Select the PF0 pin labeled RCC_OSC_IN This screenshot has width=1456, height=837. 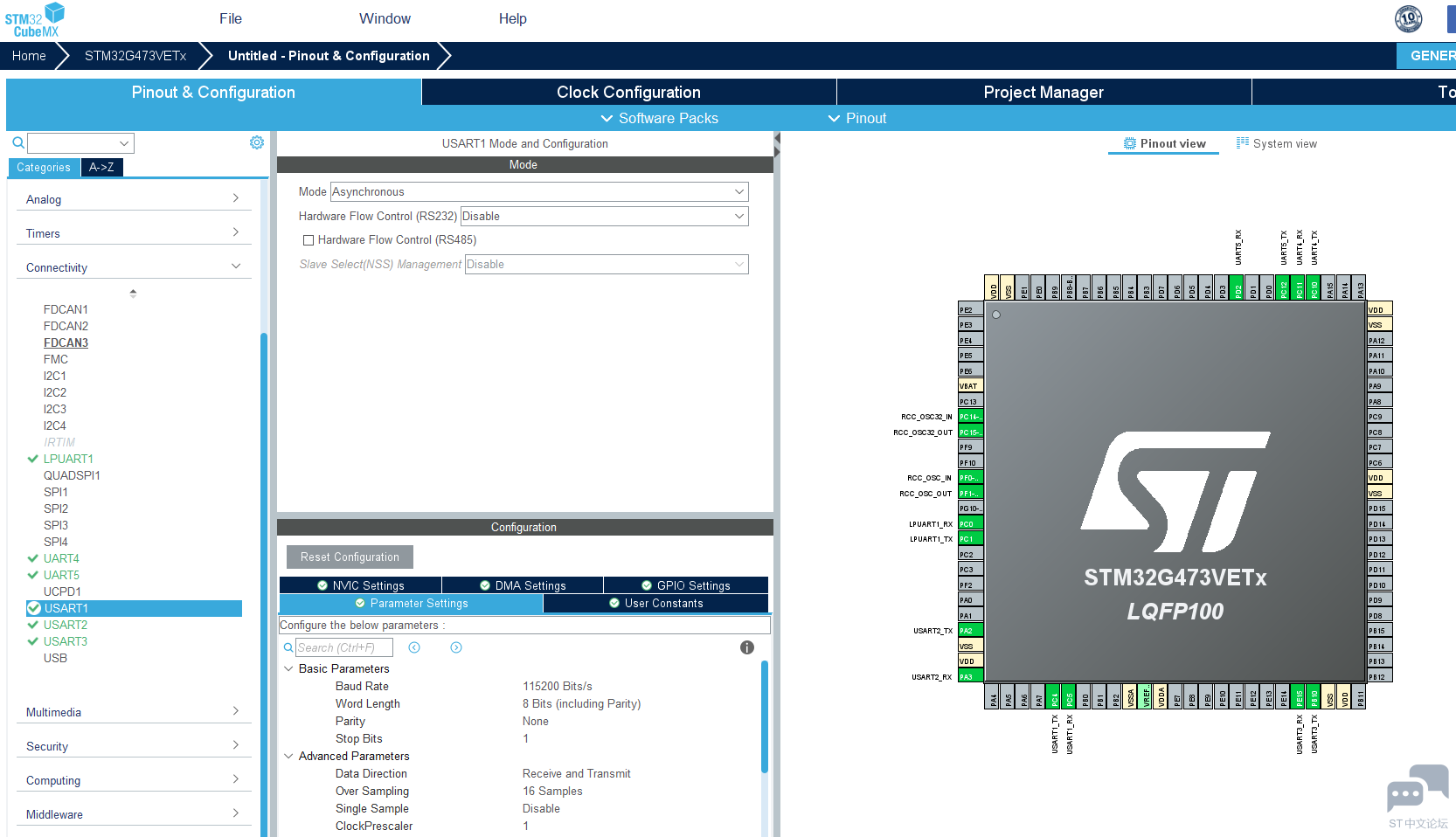(x=971, y=478)
